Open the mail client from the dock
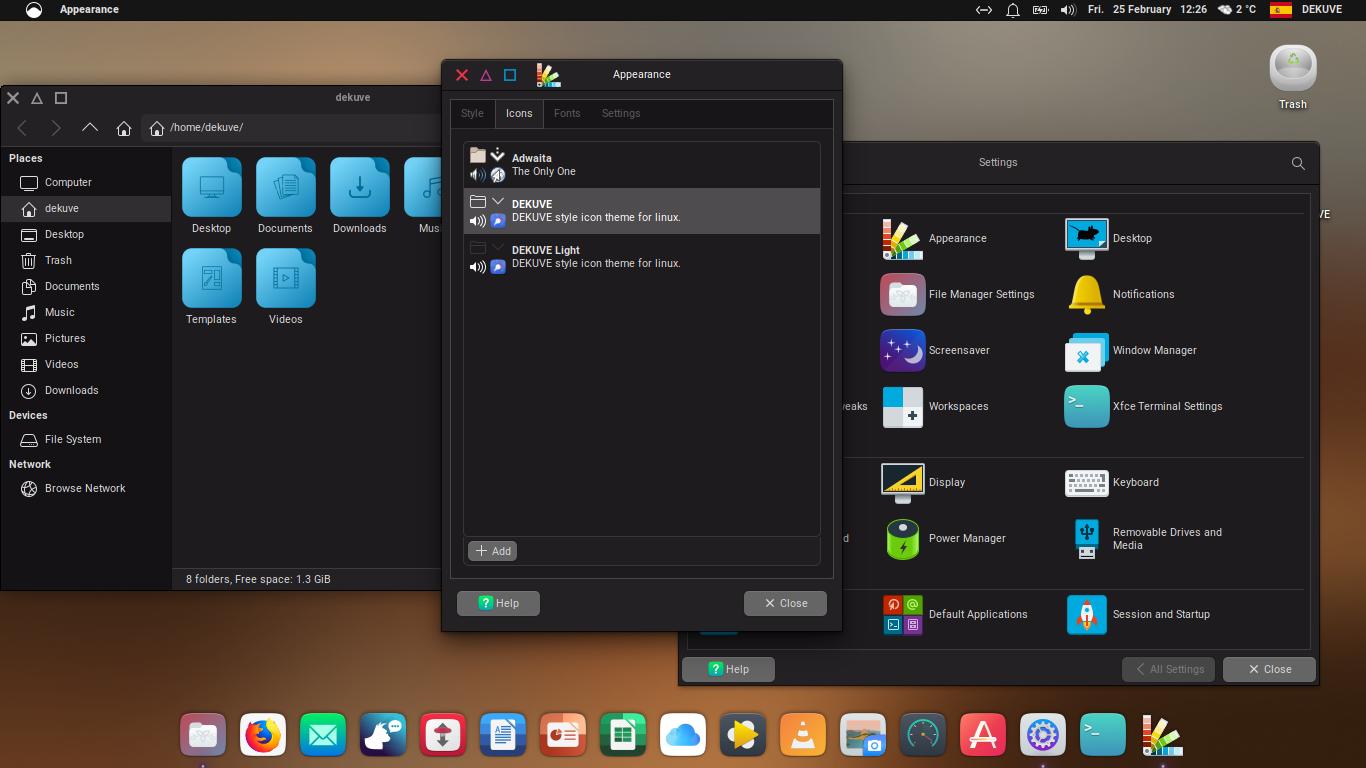 (x=323, y=736)
